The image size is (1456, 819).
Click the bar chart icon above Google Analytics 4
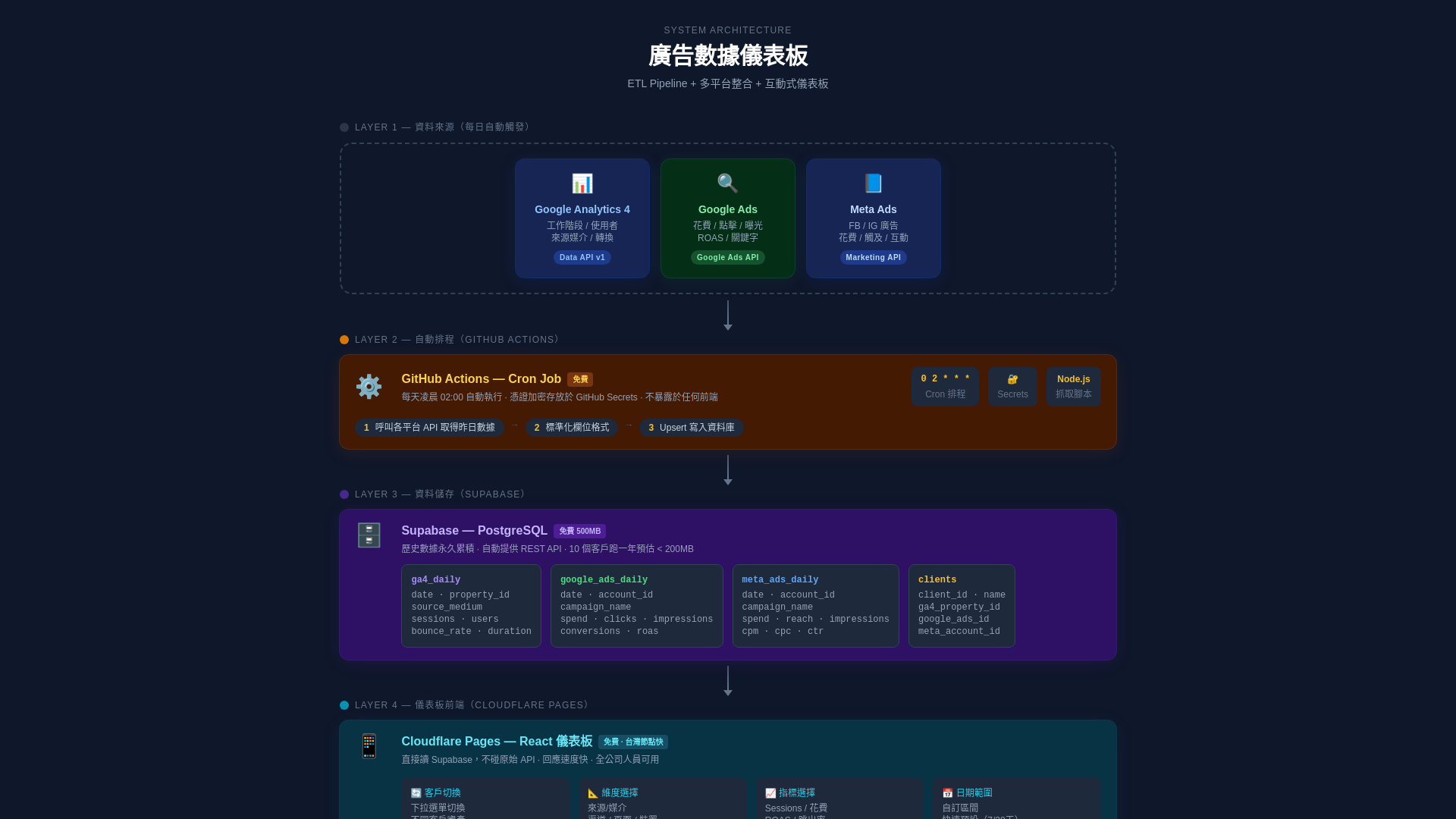[582, 184]
